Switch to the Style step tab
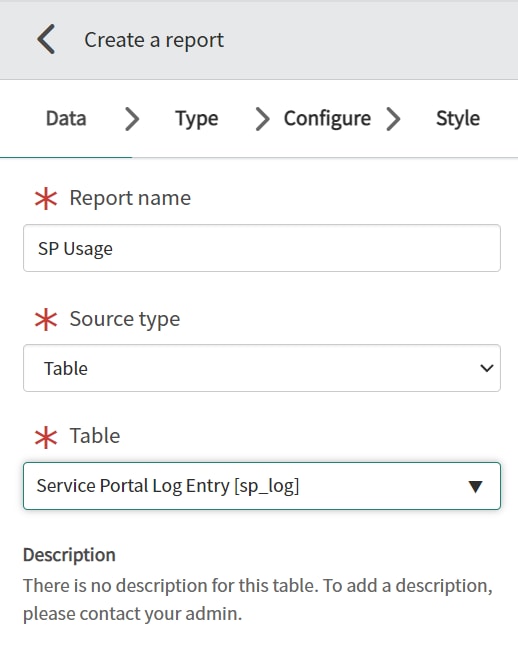The width and height of the screenshot is (518, 670). coord(458,118)
